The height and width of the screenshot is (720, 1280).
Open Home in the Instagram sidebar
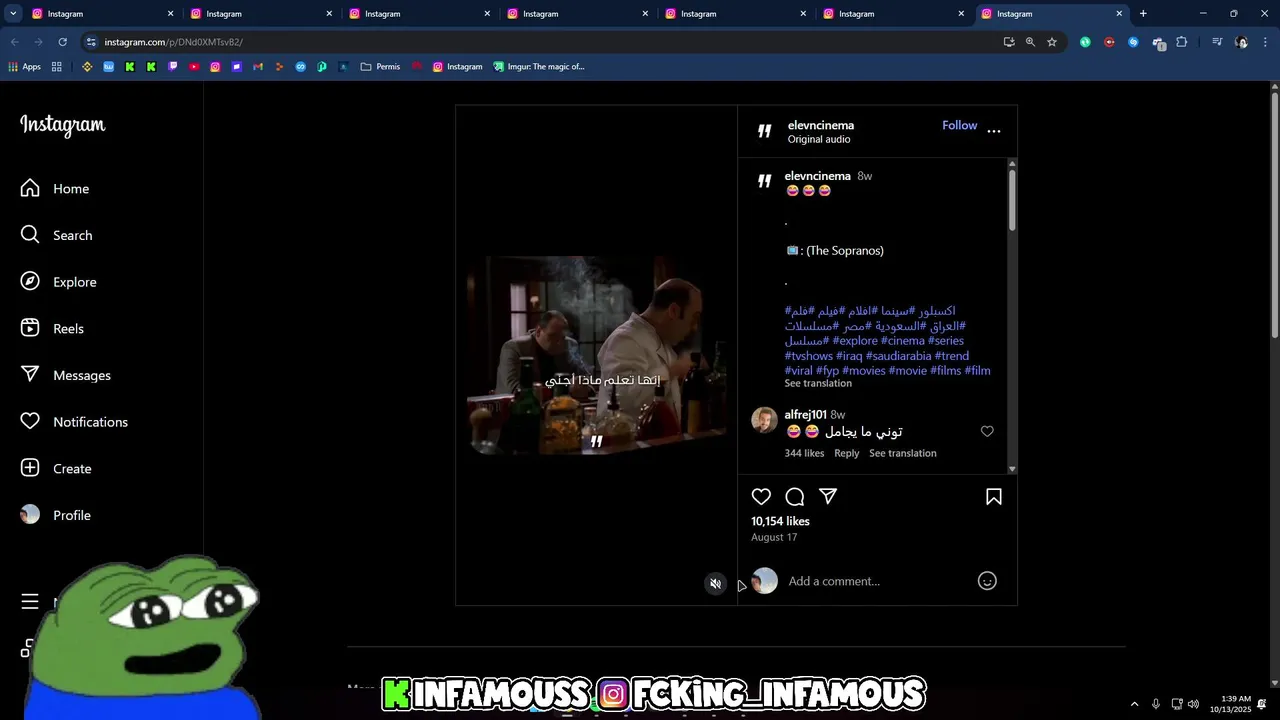(x=55, y=188)
